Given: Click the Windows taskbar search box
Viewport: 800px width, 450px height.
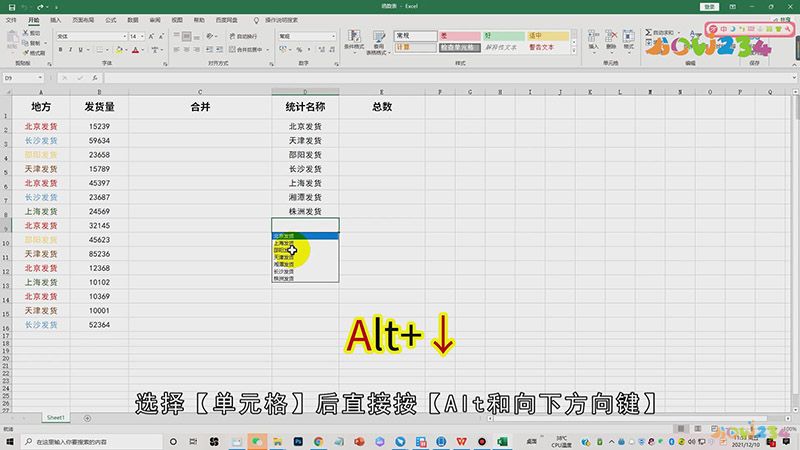Looking at the screenshot, I should click(x=92, y=441).
